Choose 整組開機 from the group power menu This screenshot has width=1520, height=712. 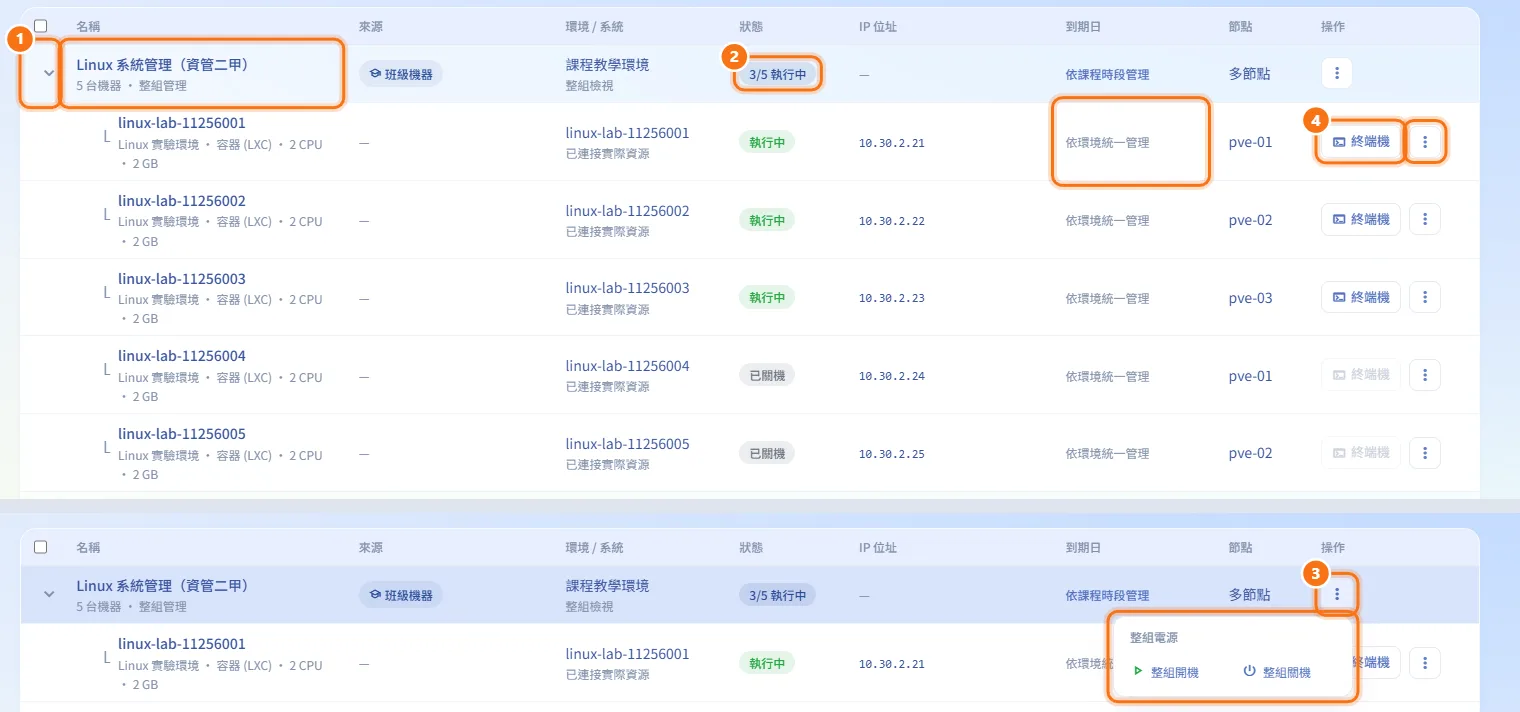pyautogui.click(x=1166, y=673)
